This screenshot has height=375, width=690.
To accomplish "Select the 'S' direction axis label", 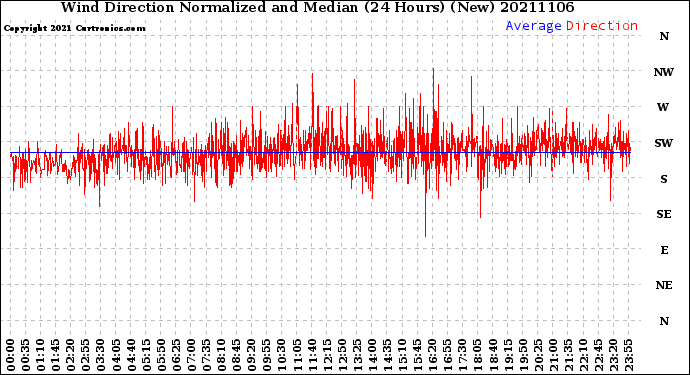I will coord(664,179).
